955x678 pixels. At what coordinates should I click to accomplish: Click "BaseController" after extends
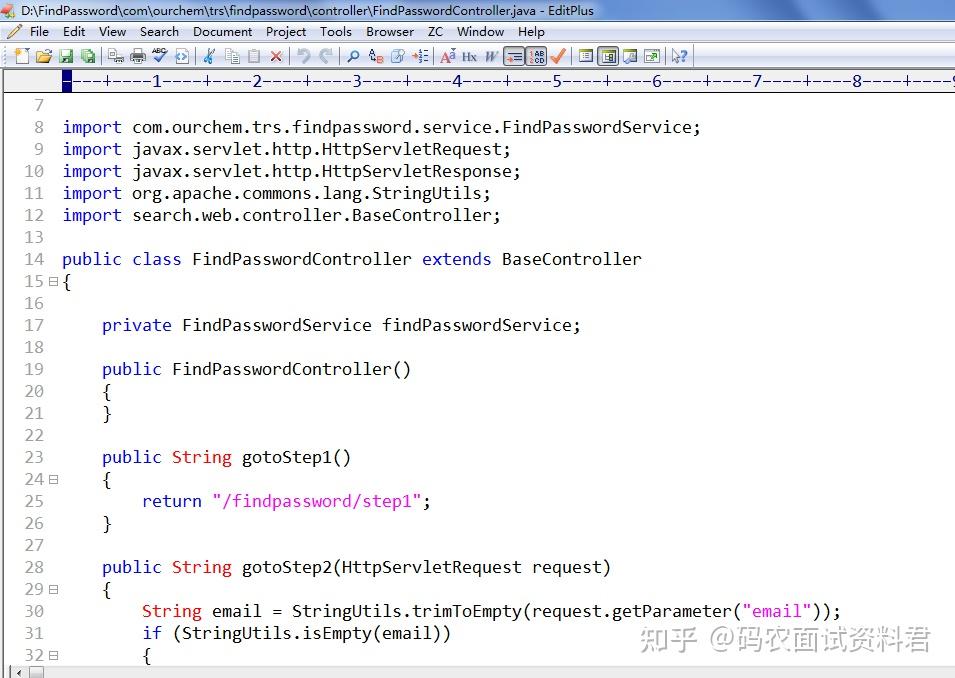point(571,260)
